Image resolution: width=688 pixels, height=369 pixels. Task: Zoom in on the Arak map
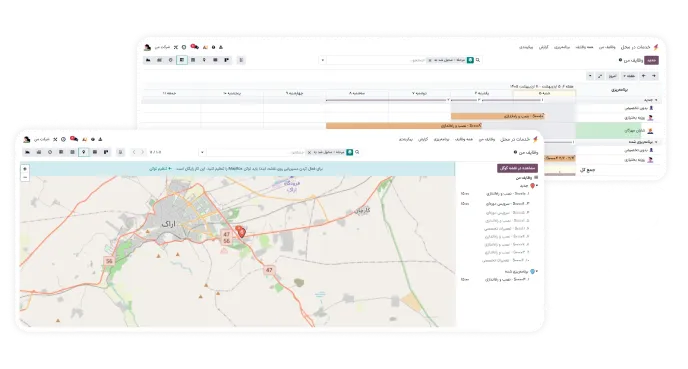click(25, 169)
